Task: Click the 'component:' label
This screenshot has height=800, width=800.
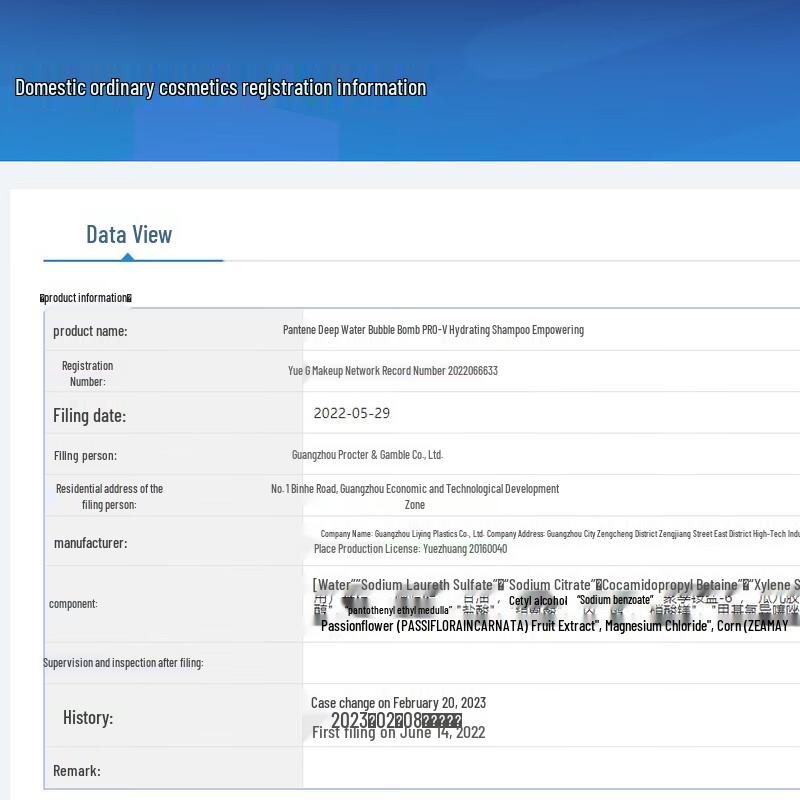Action: tap(73, 604)
